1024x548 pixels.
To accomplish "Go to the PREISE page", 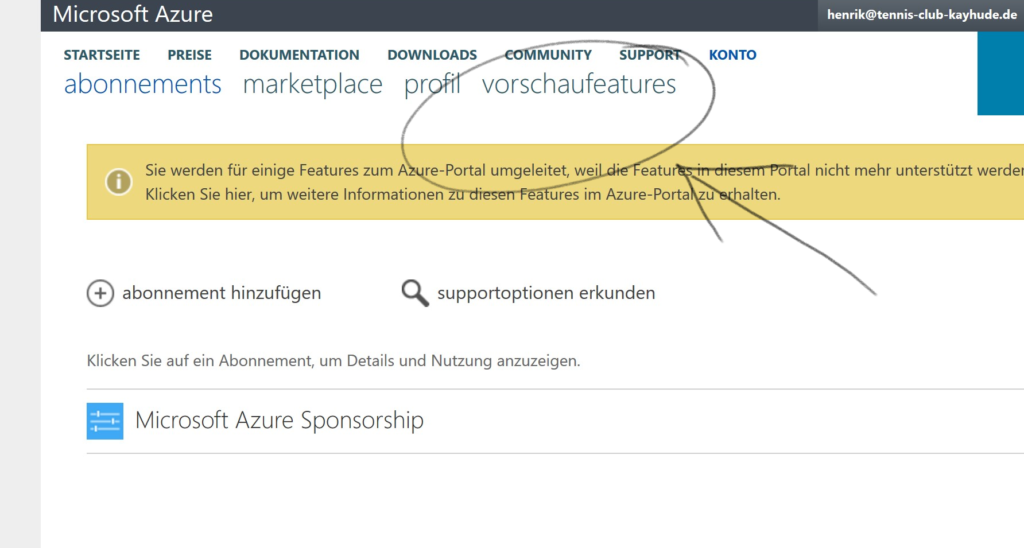I will (190, 55).
